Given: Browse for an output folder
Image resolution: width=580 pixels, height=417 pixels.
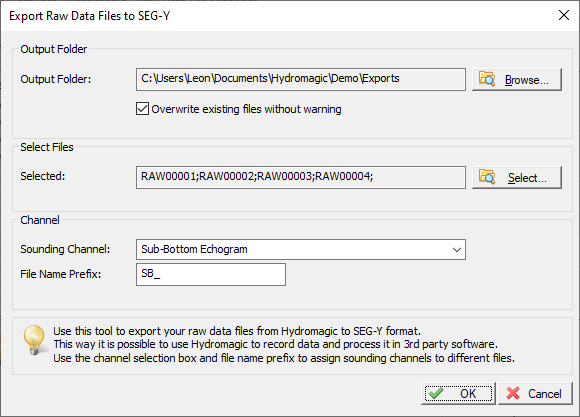Looking at the screenshot, I should (x=517, y=79).
